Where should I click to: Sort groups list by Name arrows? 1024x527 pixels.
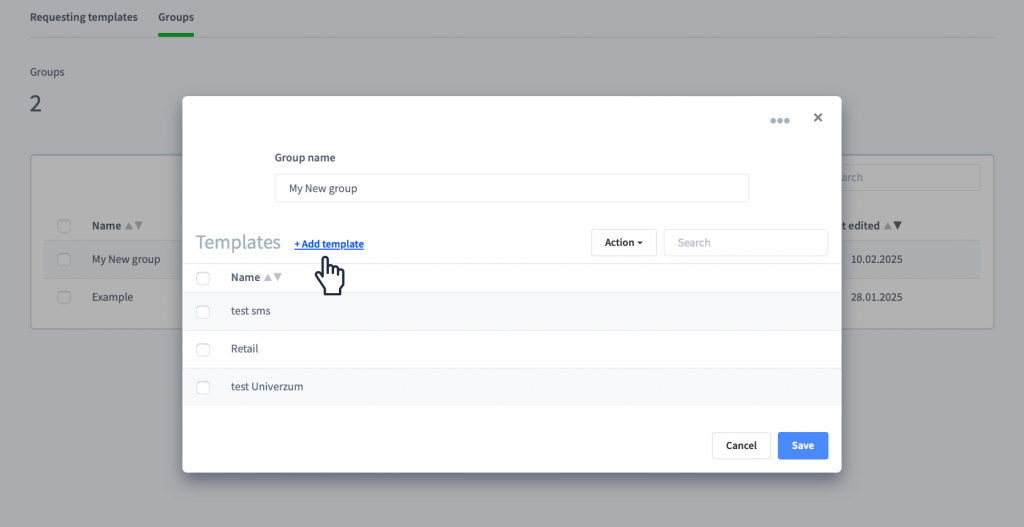click(133, 225)
